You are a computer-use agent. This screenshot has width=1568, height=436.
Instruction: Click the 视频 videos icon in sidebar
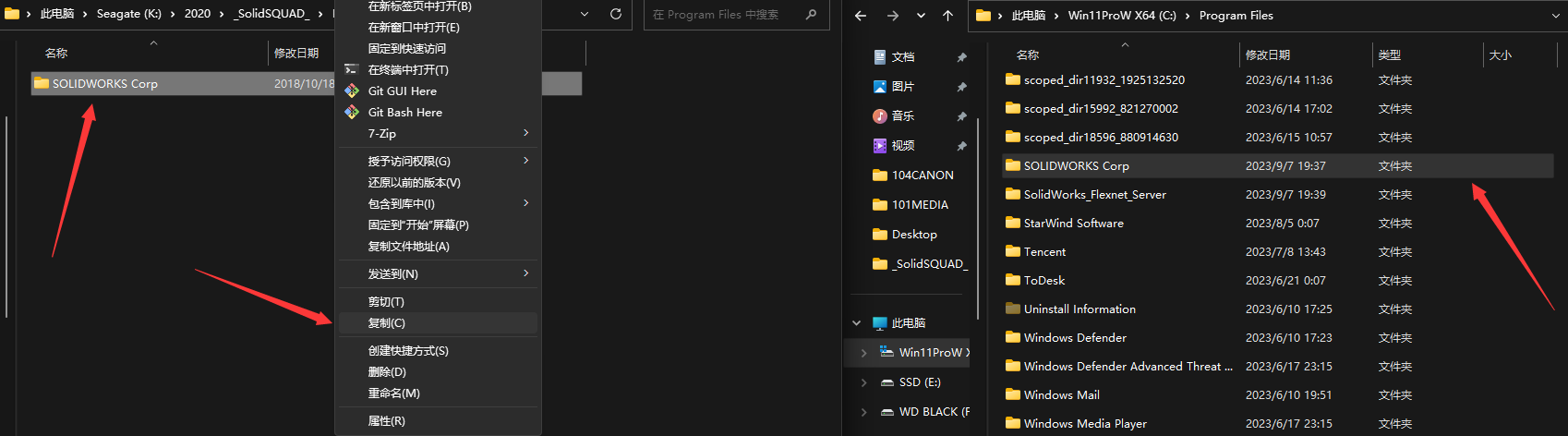tap(880, 145)
